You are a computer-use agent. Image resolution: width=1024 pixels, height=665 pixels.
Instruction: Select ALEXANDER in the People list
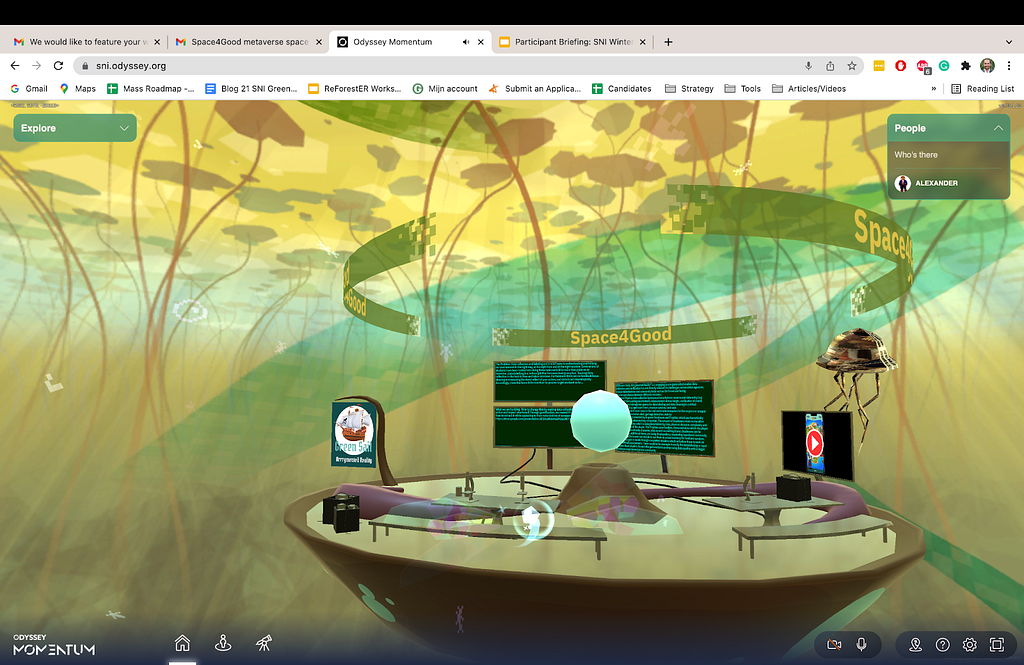click(x=936, y=183)
